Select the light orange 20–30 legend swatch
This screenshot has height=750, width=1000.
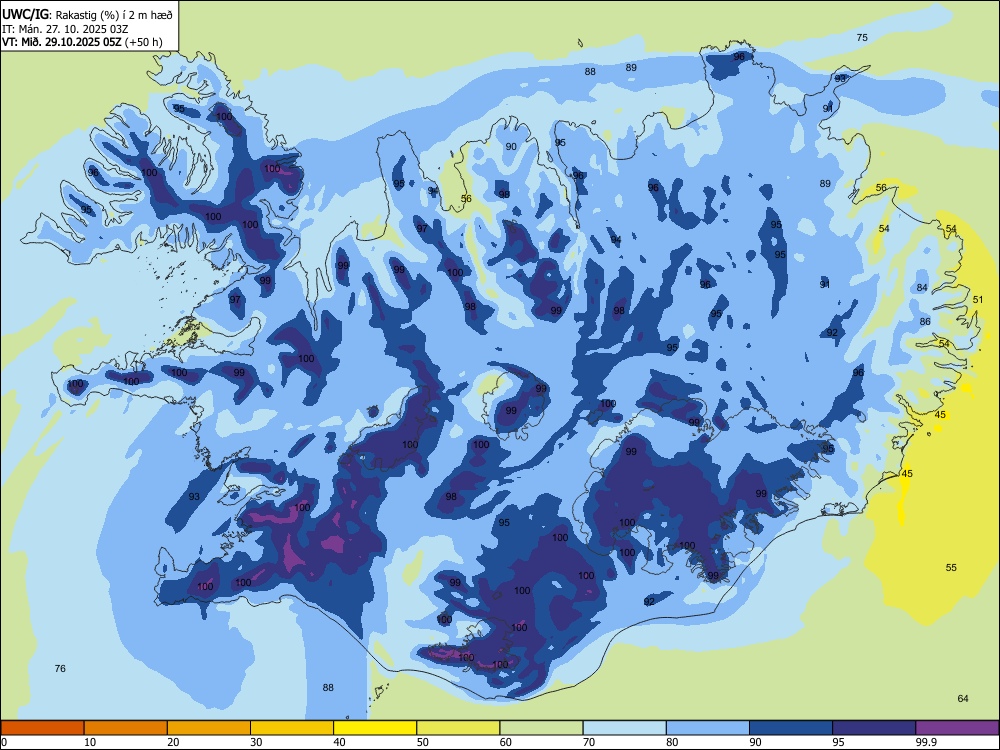(209, 728)
